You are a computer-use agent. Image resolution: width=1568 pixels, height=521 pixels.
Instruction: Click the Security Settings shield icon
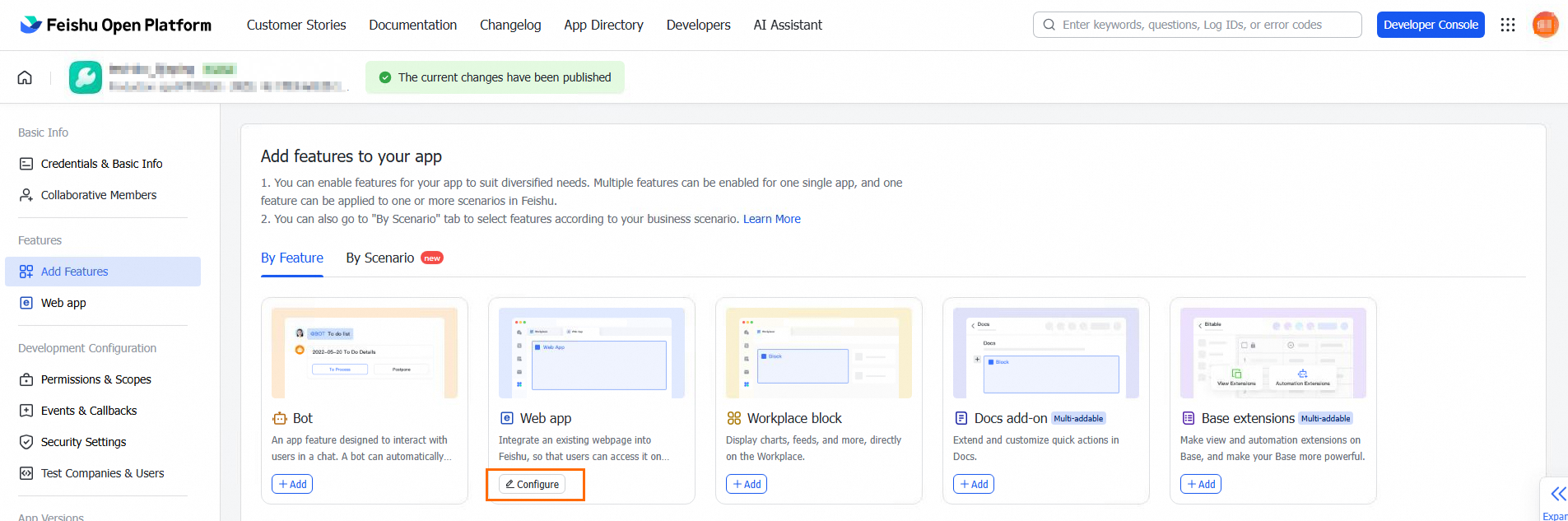click(26, 442)
